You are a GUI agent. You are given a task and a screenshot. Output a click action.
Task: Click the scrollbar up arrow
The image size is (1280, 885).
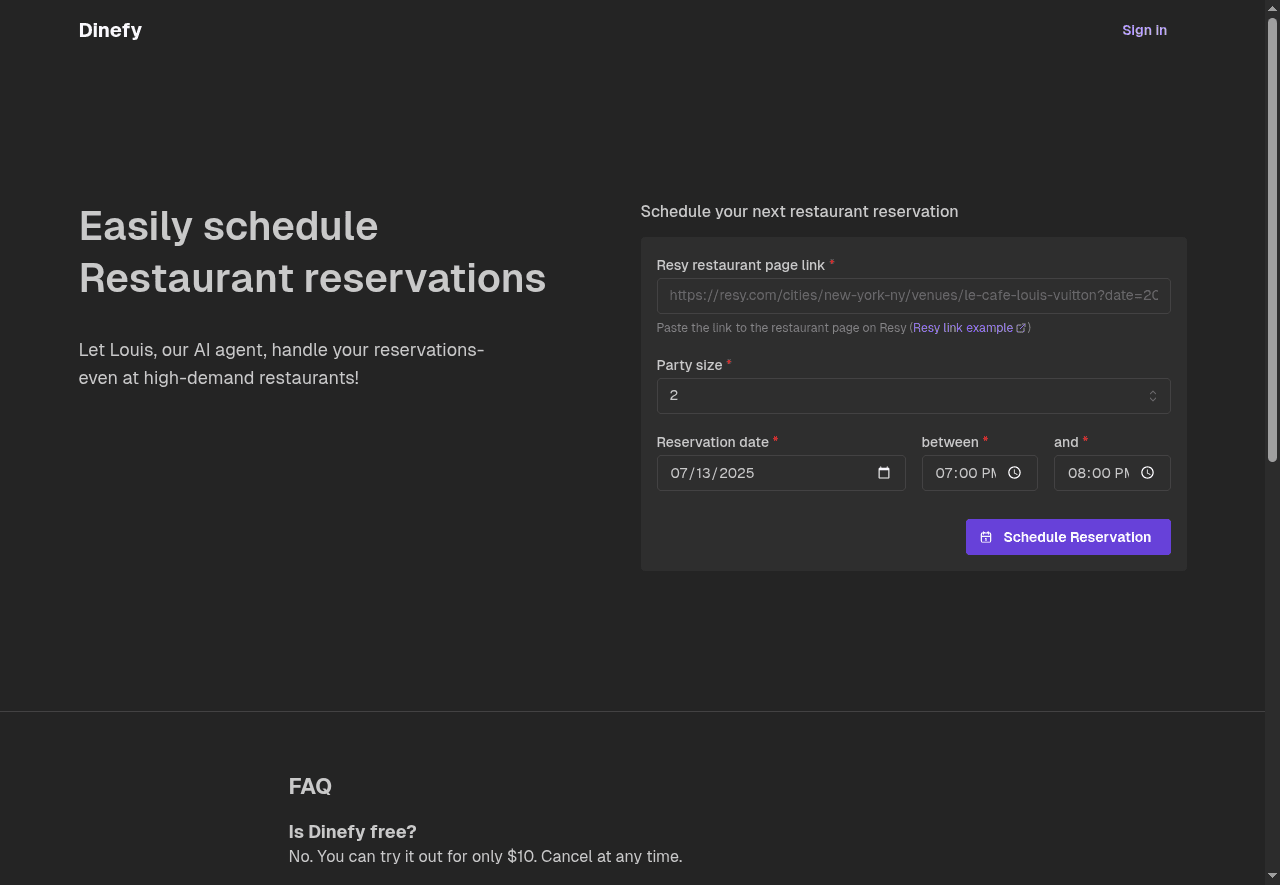click(1272, 8)
